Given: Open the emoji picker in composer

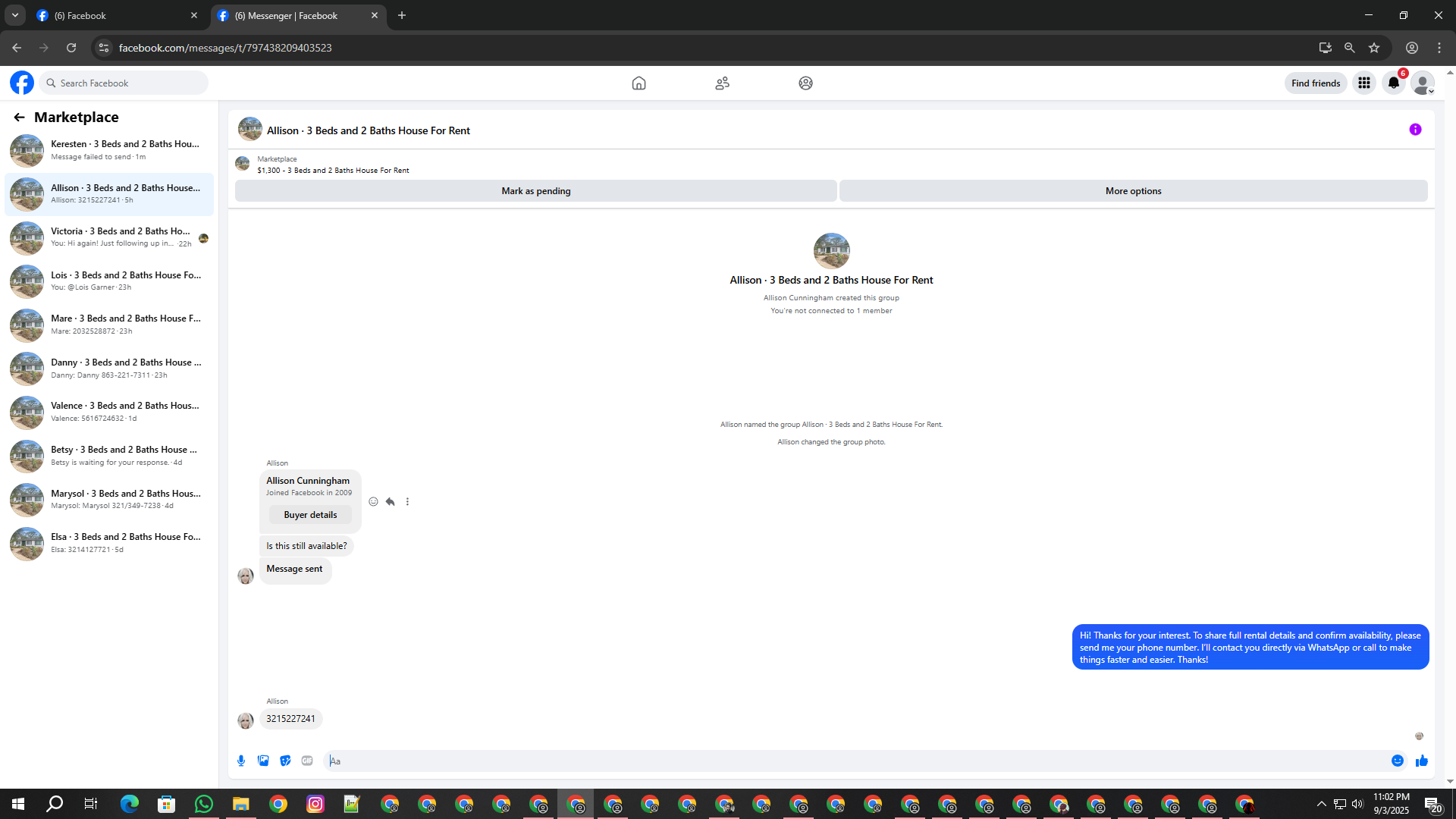Looking at the screenshot, I should tap(1398, 761).
